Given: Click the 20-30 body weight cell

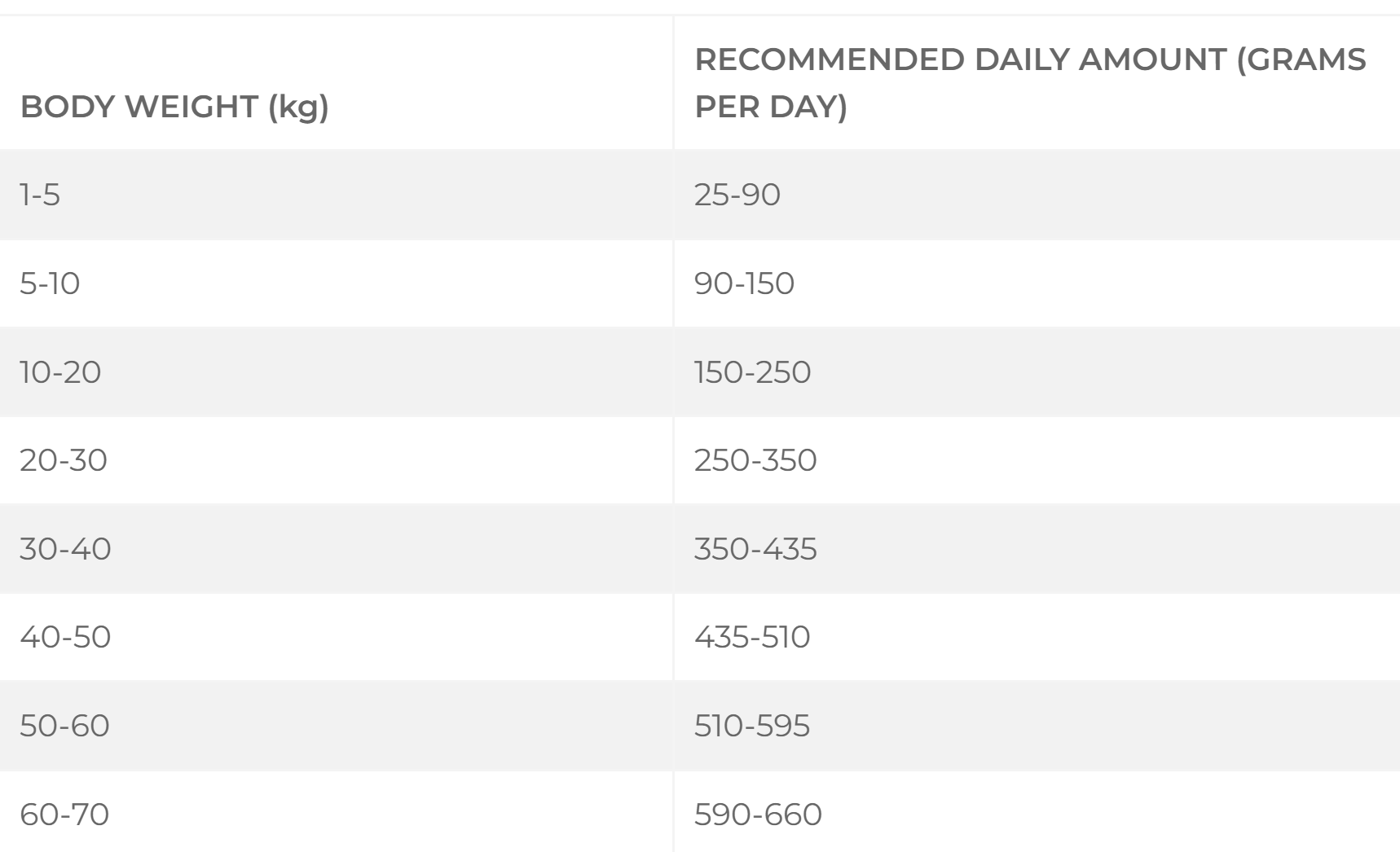Looking at the screenshot, I should click(64, 460).
